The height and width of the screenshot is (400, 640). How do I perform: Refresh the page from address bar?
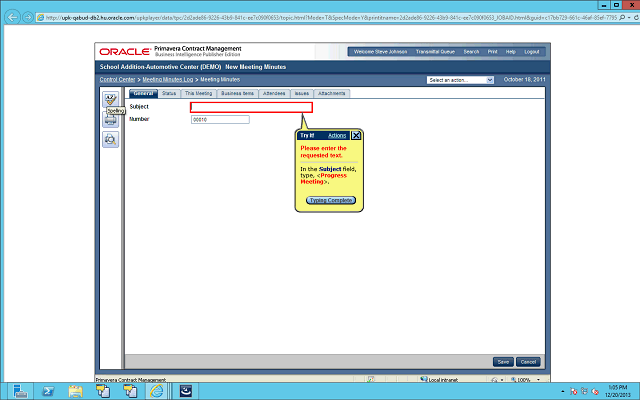point(636,18)
